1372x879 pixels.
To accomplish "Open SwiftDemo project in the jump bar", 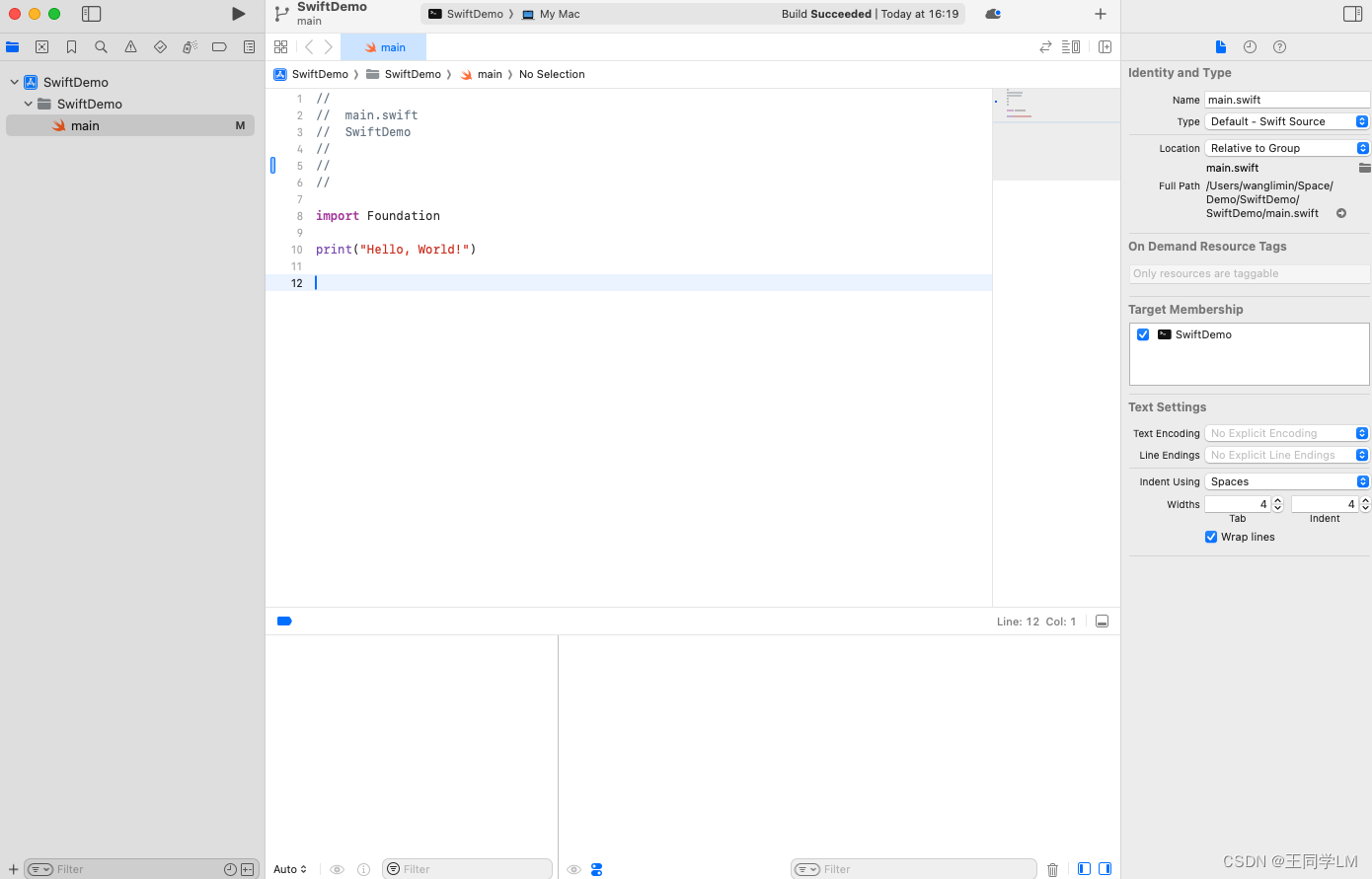I will (311, 74).
